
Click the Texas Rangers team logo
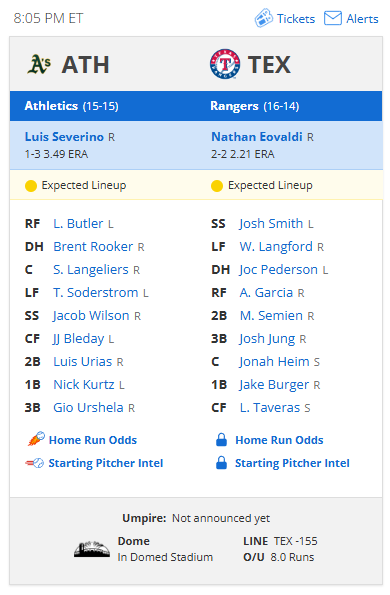tap(225, 64)
